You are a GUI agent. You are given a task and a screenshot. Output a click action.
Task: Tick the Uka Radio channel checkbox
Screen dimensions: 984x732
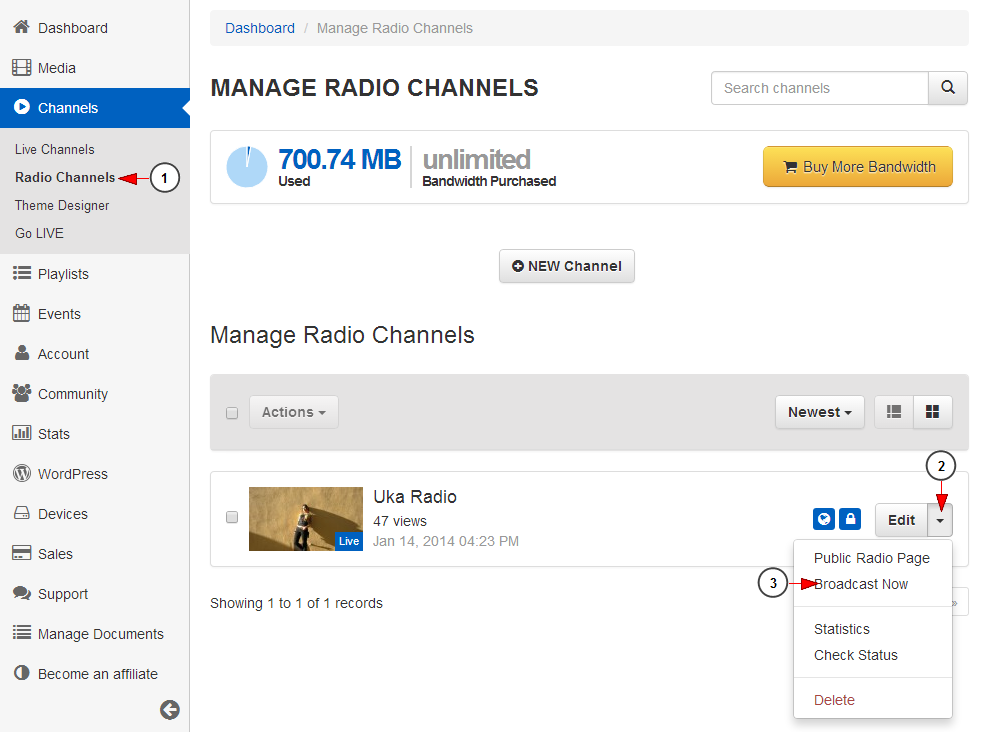pos(232,517)
